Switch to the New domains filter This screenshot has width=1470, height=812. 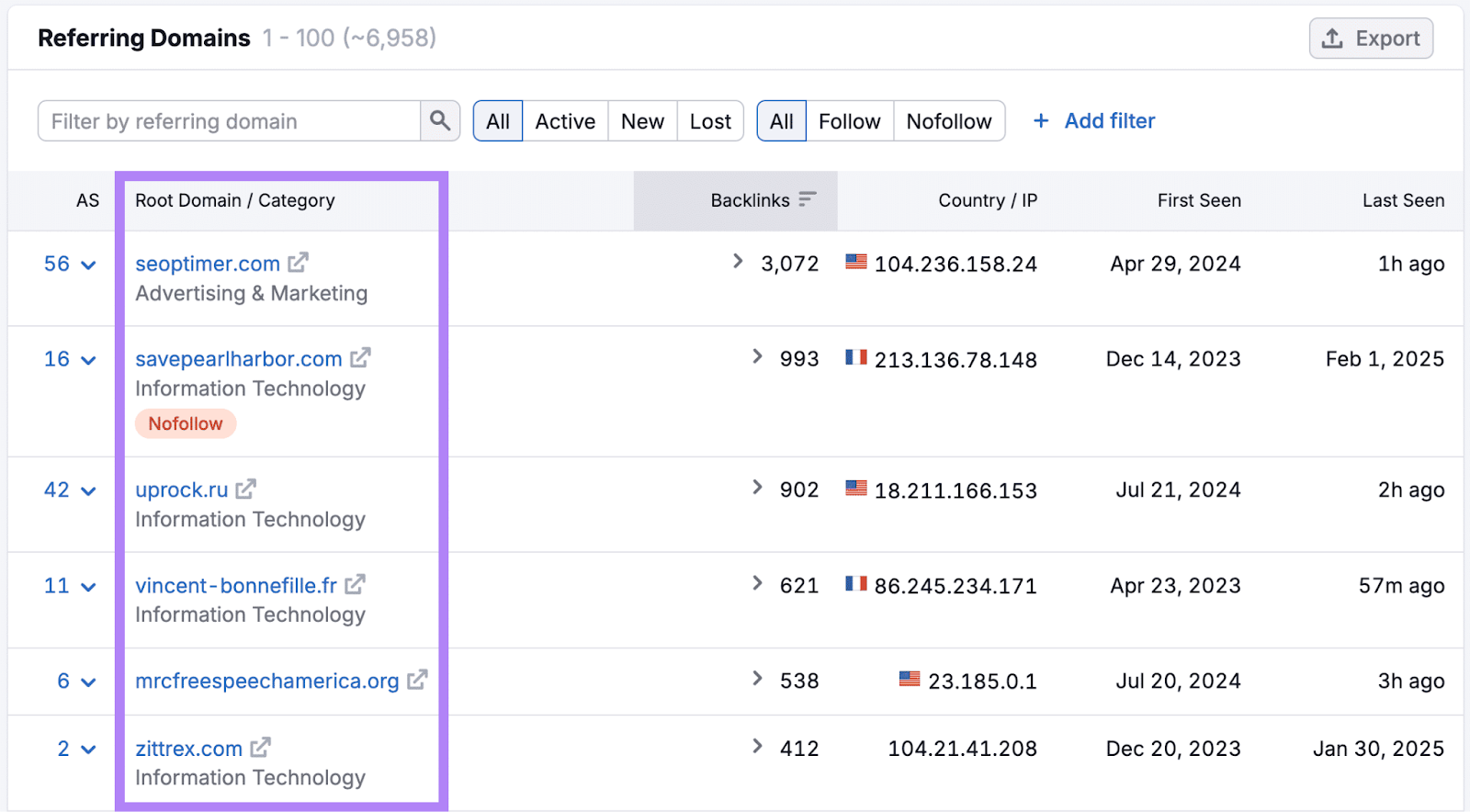(642, 121)
